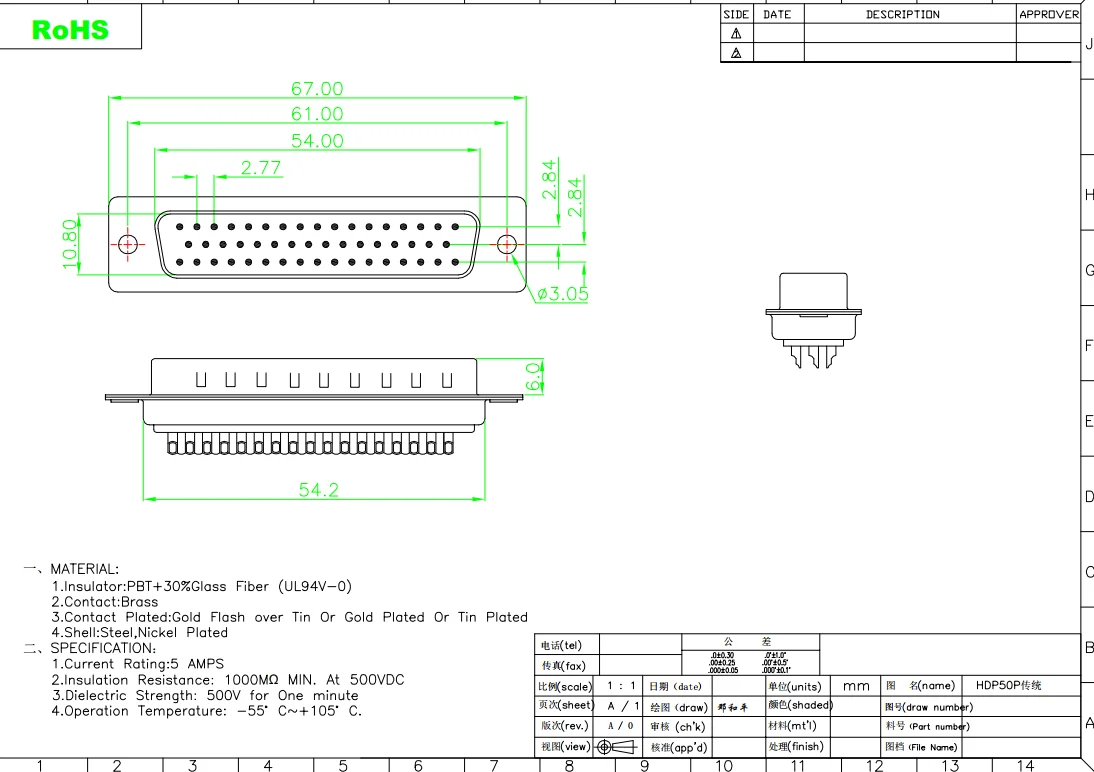Select the mm units cell
Screen dimensions: 1094x772
pos(856,686)
